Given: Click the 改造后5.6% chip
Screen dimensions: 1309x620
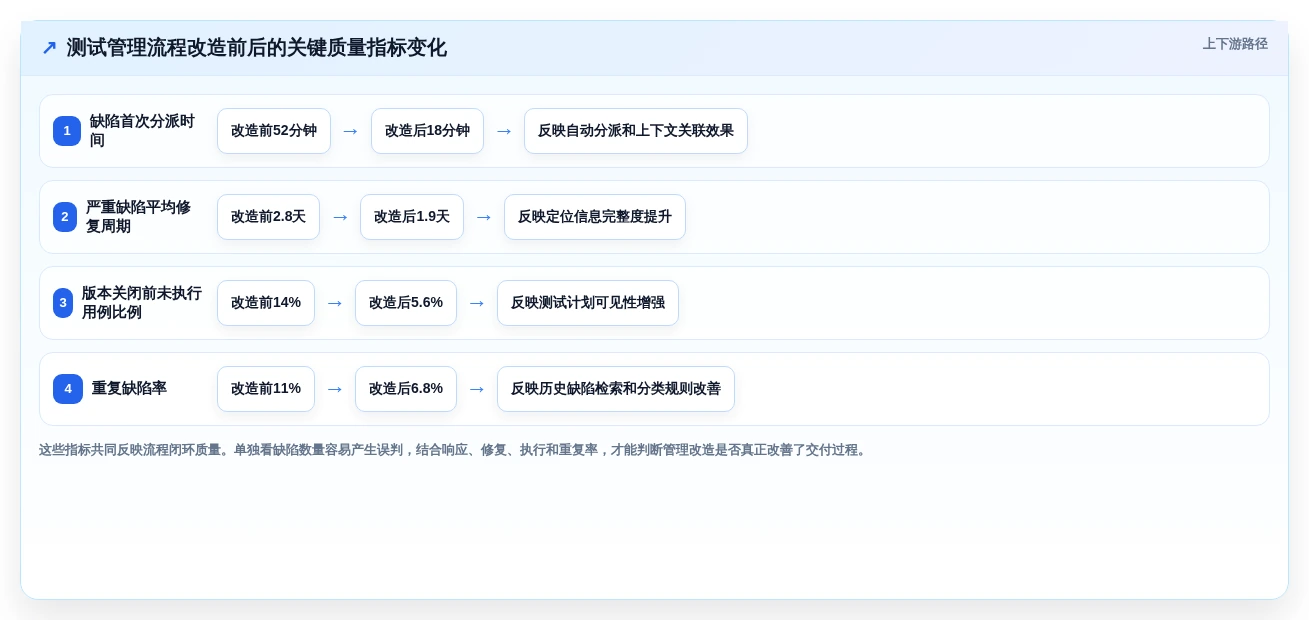Looking at the screenshot, I should point(406,303).
